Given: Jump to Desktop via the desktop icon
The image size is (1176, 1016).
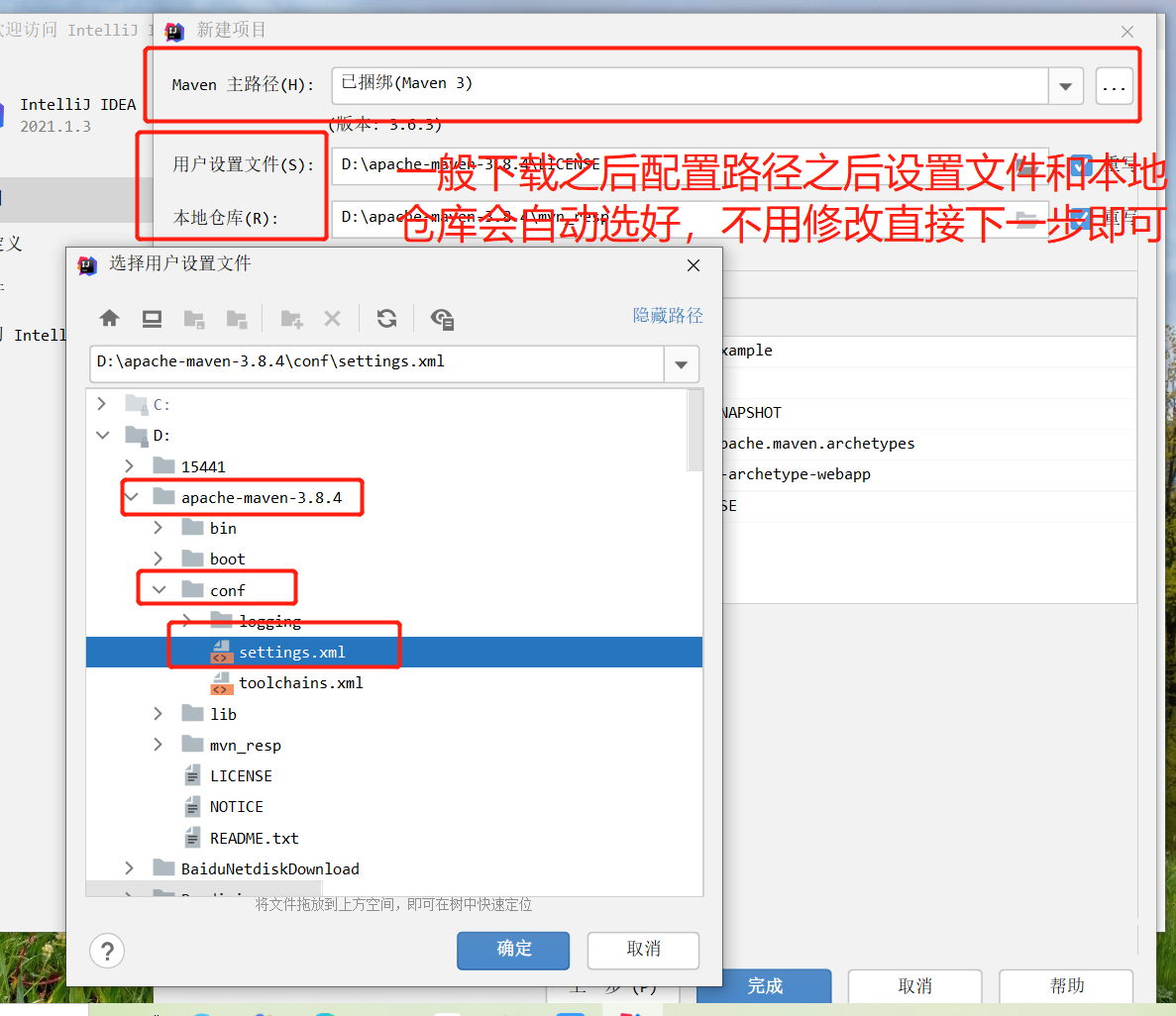Looking at the screenshot, I should pyautogui.click(x=152, y=318).
